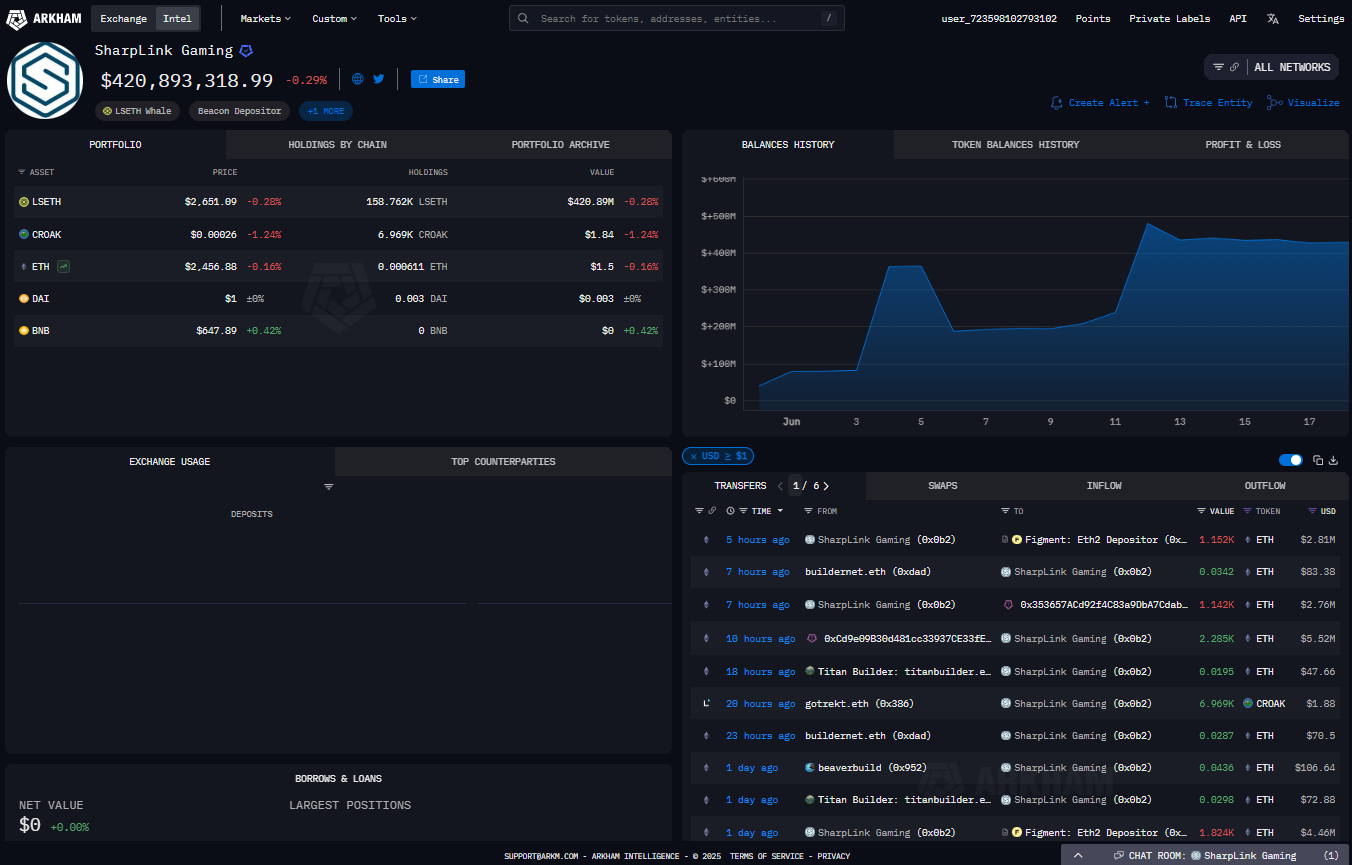Click the Value column filter icon
1352x865 pixels.
click(1201, 511)
